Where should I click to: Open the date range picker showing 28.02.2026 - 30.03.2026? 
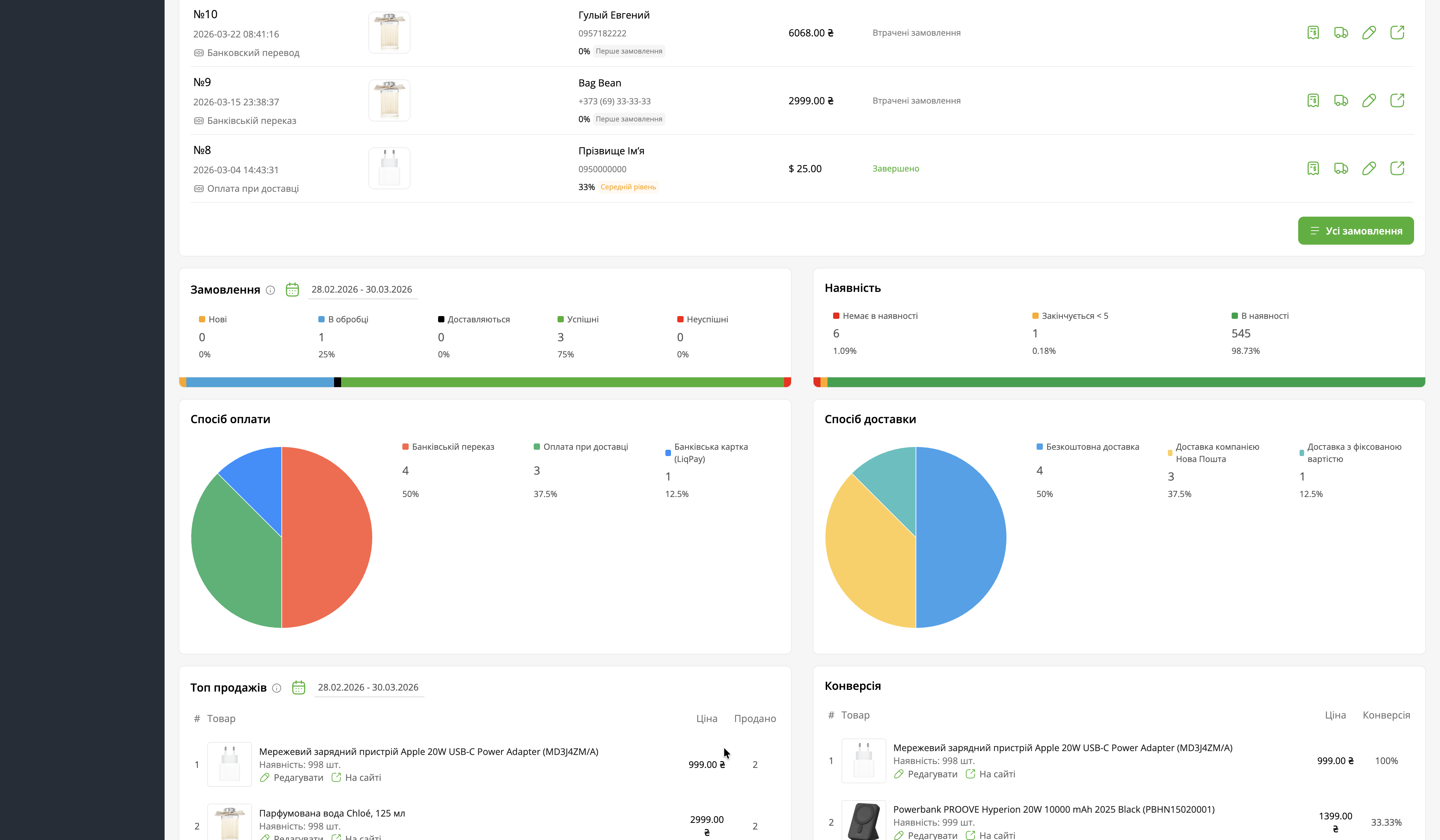click(x=362, y=289)
